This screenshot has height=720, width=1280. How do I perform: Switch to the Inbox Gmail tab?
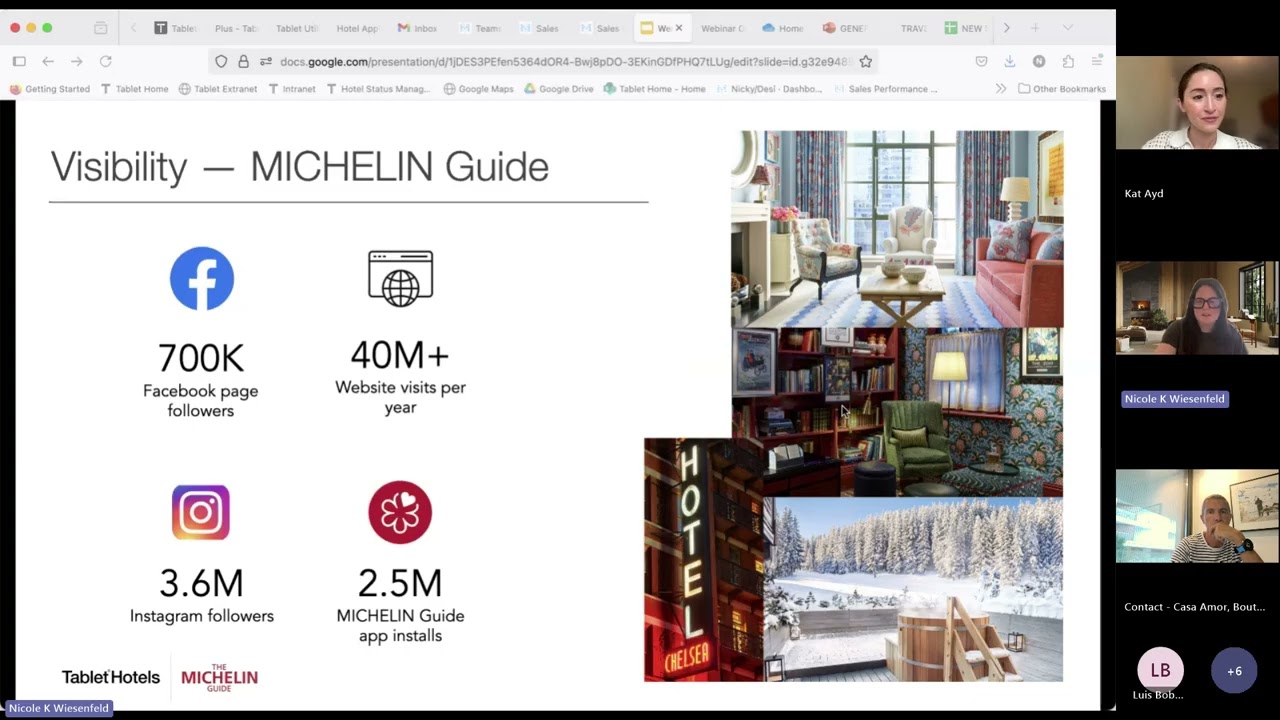click(417, 28)
